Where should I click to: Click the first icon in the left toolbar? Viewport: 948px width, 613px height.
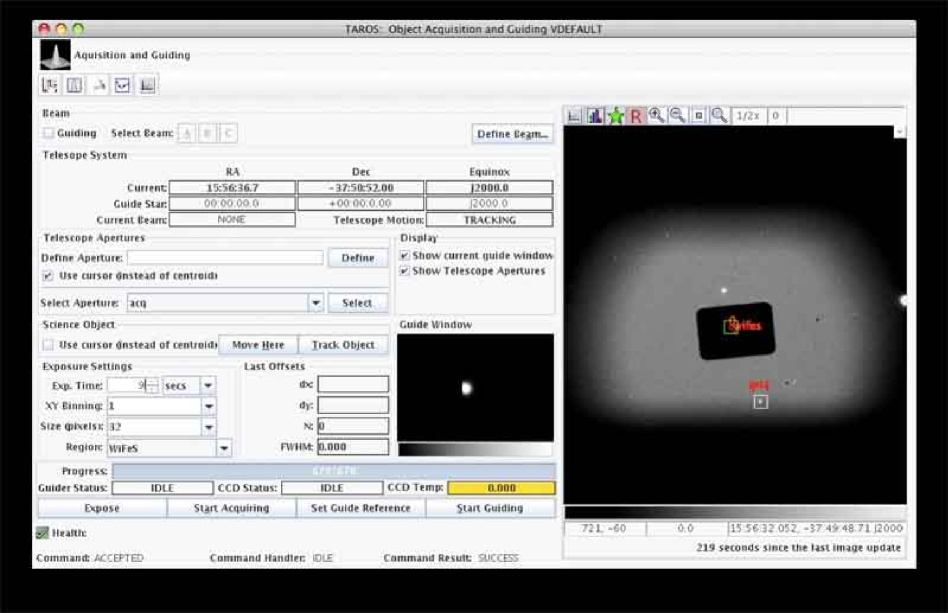point(50,86)
